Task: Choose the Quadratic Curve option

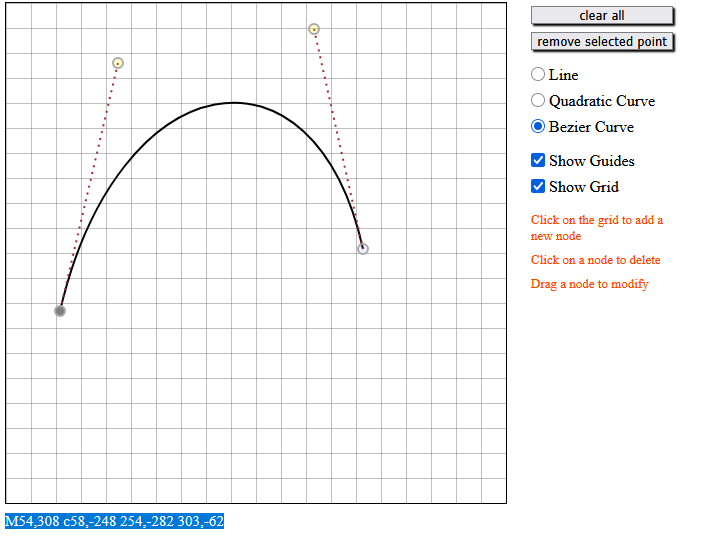Action: coord(538,101)
